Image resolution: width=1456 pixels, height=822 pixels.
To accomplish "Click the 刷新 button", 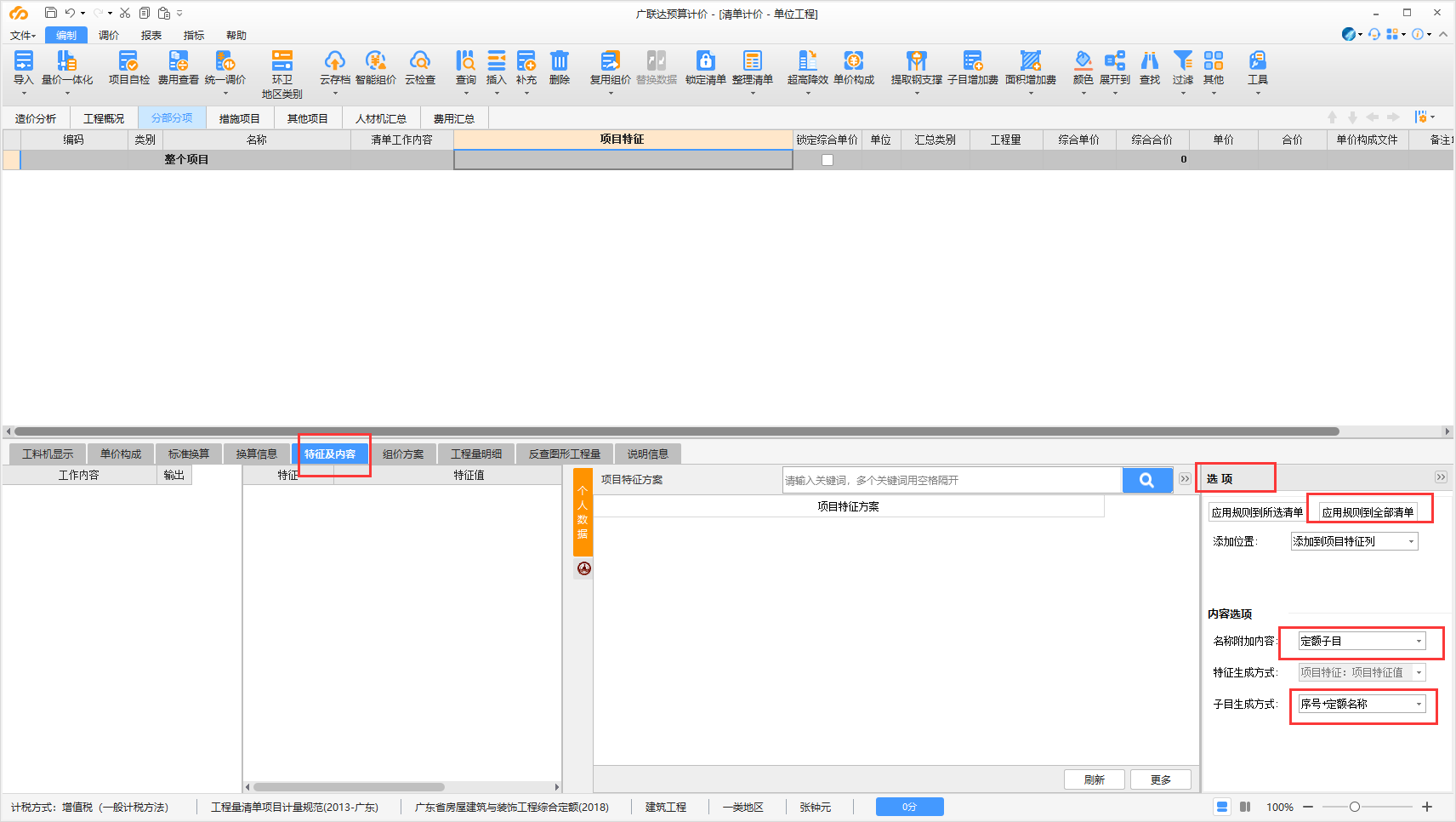I will (x=1095, y=779).
